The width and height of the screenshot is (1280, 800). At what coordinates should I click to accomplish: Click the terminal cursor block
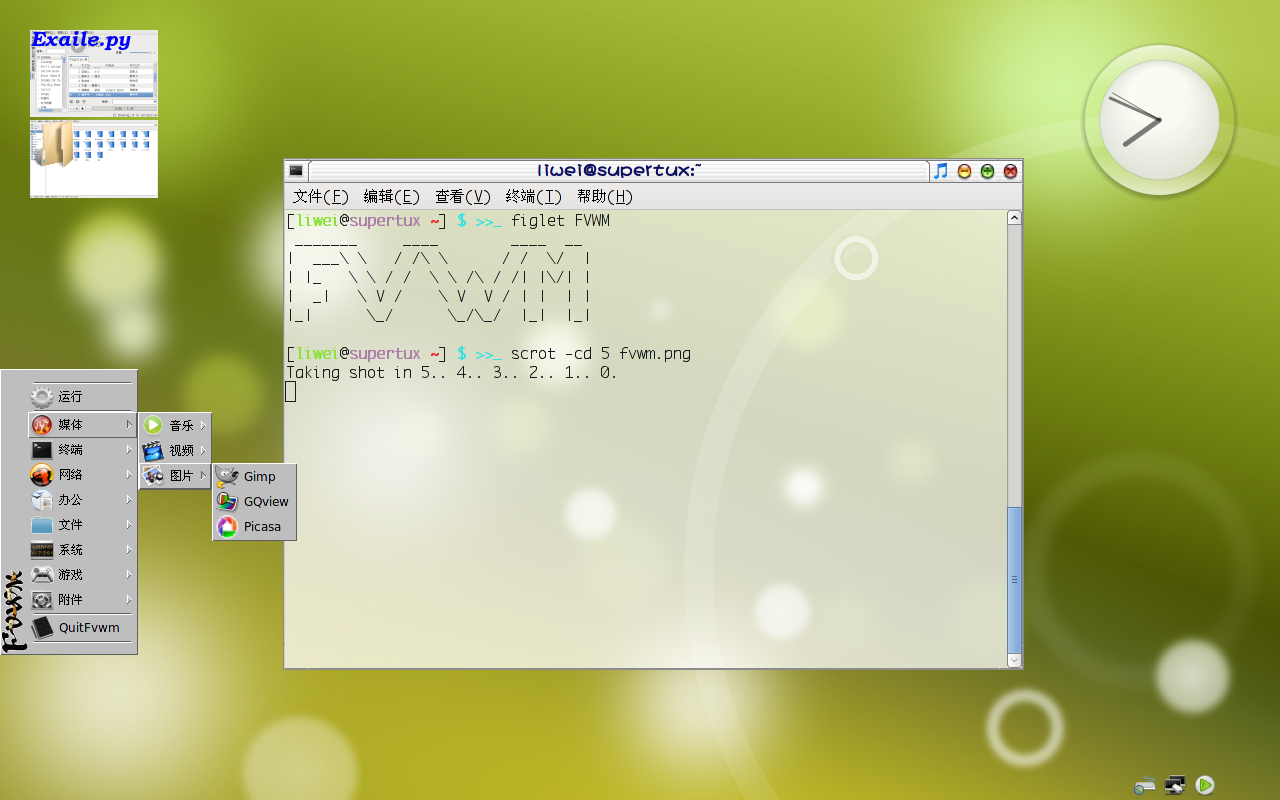pyautogui.click(x=291, y=392)
